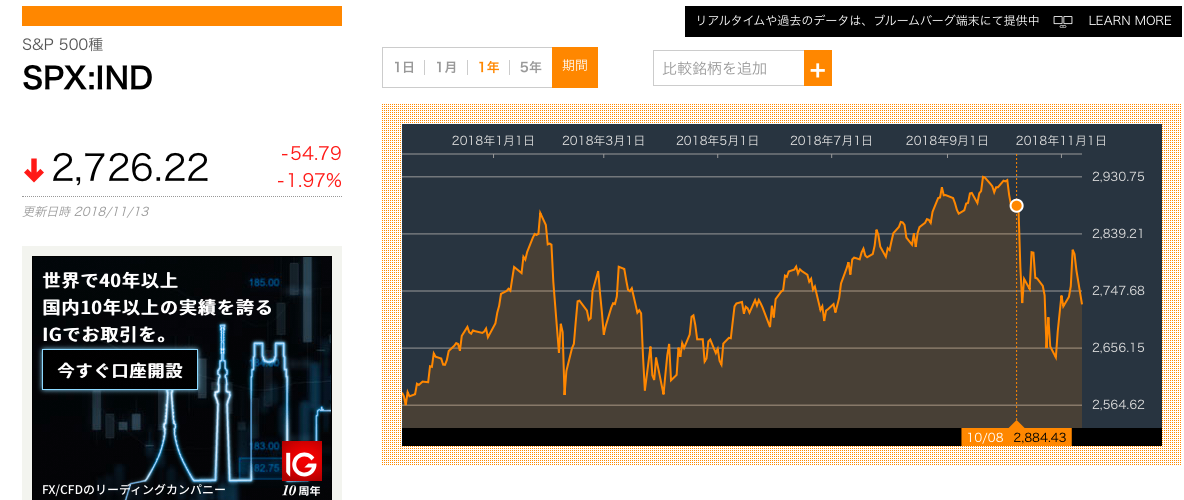This screenshot has height=500, width=1184.
Task: Click the 2,747.68 y-axis value
Action: [1118, 291]
